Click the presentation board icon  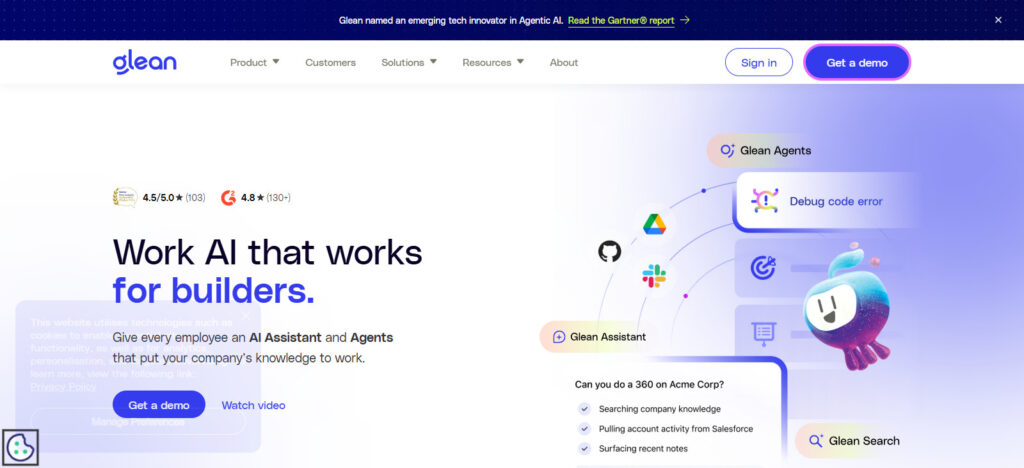tap(762, 333)
